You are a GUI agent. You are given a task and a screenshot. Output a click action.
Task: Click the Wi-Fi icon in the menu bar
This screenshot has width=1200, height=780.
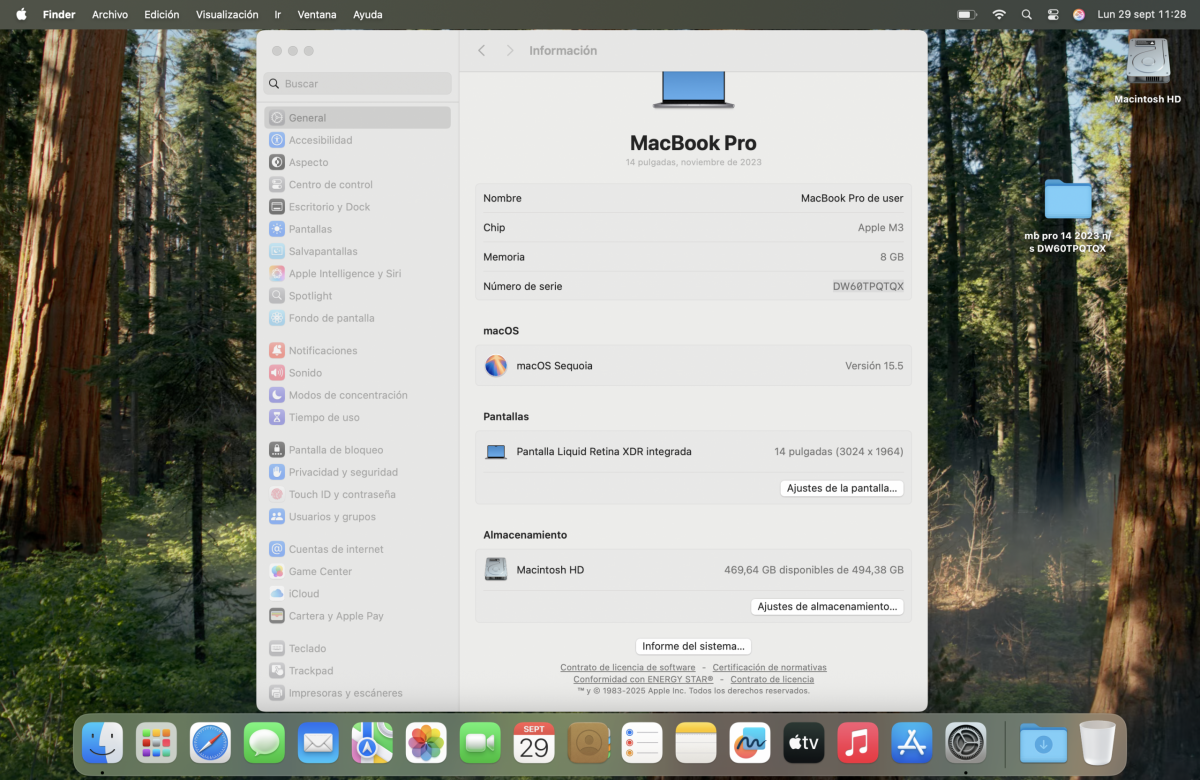[x=999, y=14]
